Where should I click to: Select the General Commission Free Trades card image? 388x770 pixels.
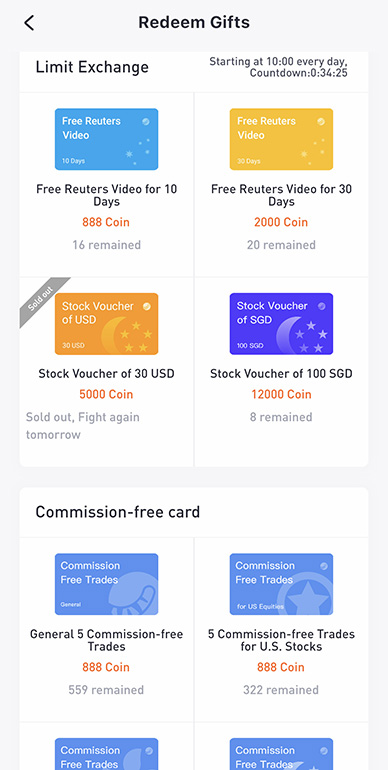[x=107, y=584]
